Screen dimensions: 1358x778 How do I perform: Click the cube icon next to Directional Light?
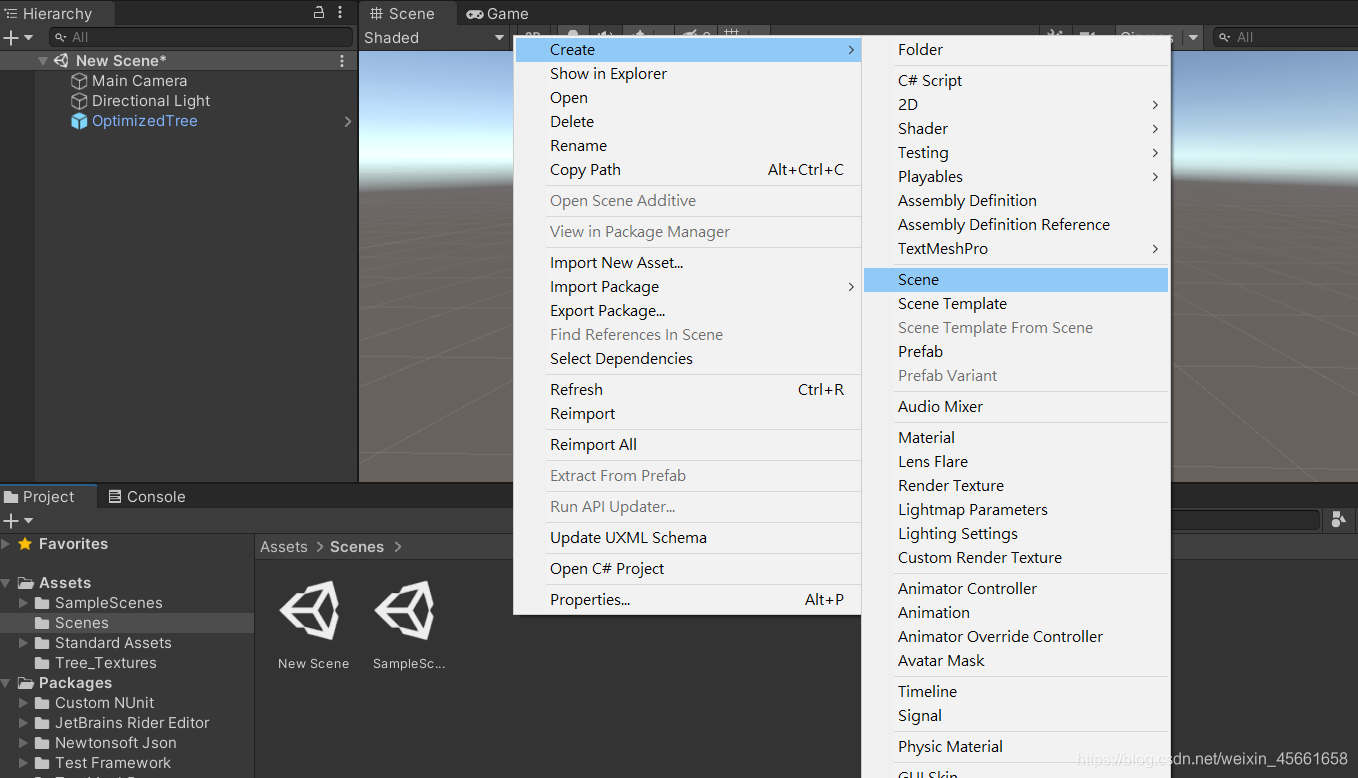pyautogui.click(x=79, y=101)
